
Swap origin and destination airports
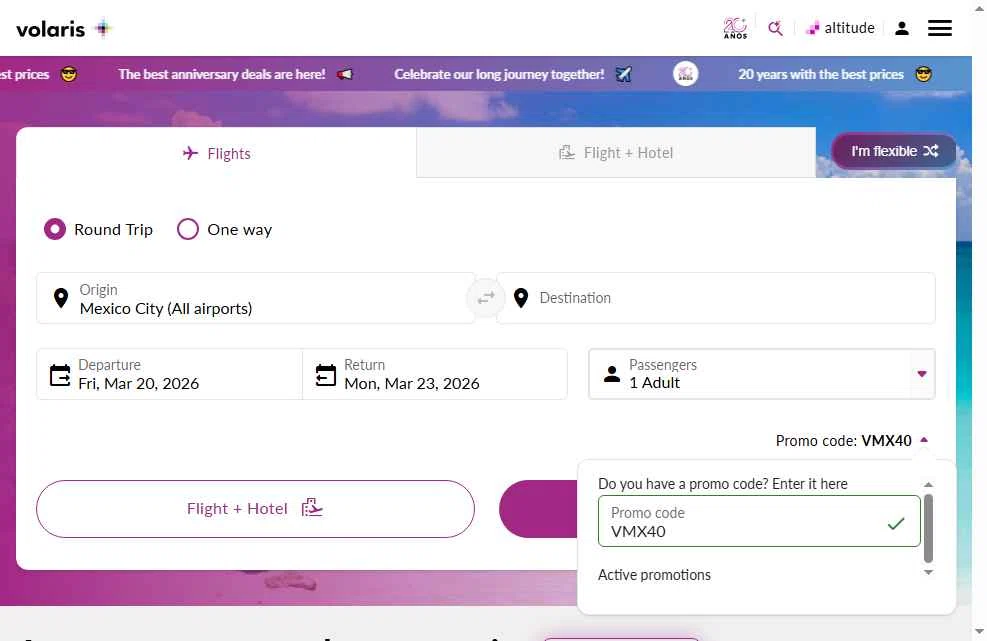click(486, 298)
